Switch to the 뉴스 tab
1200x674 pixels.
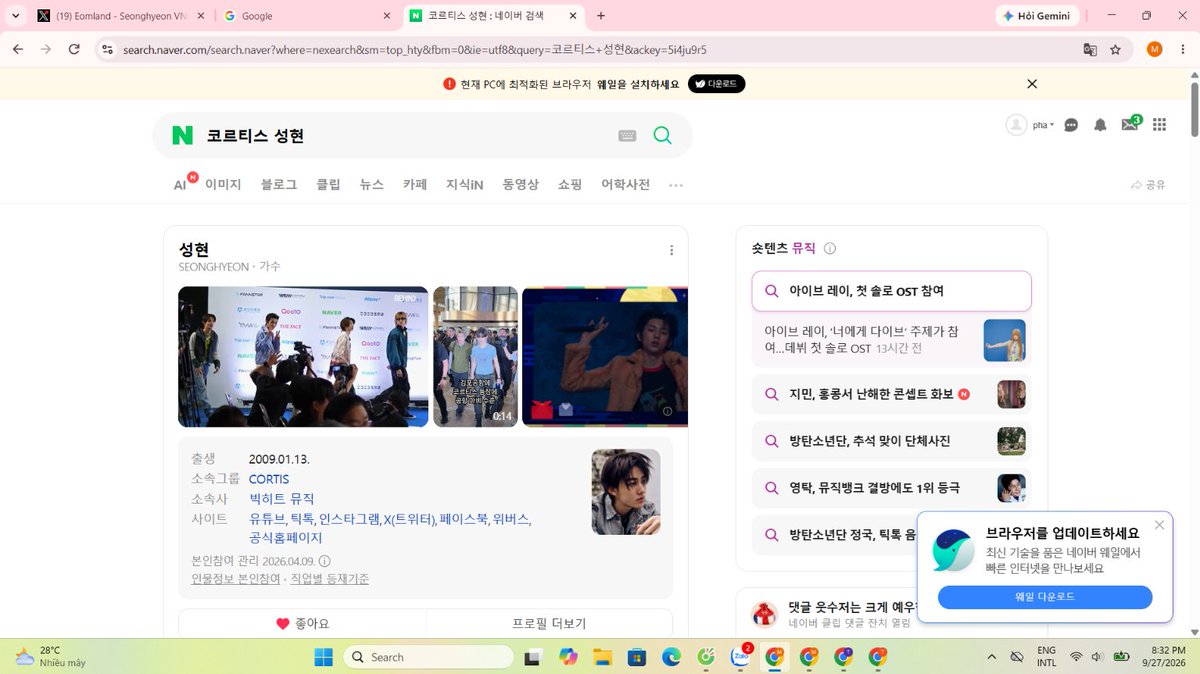(372, 185)
